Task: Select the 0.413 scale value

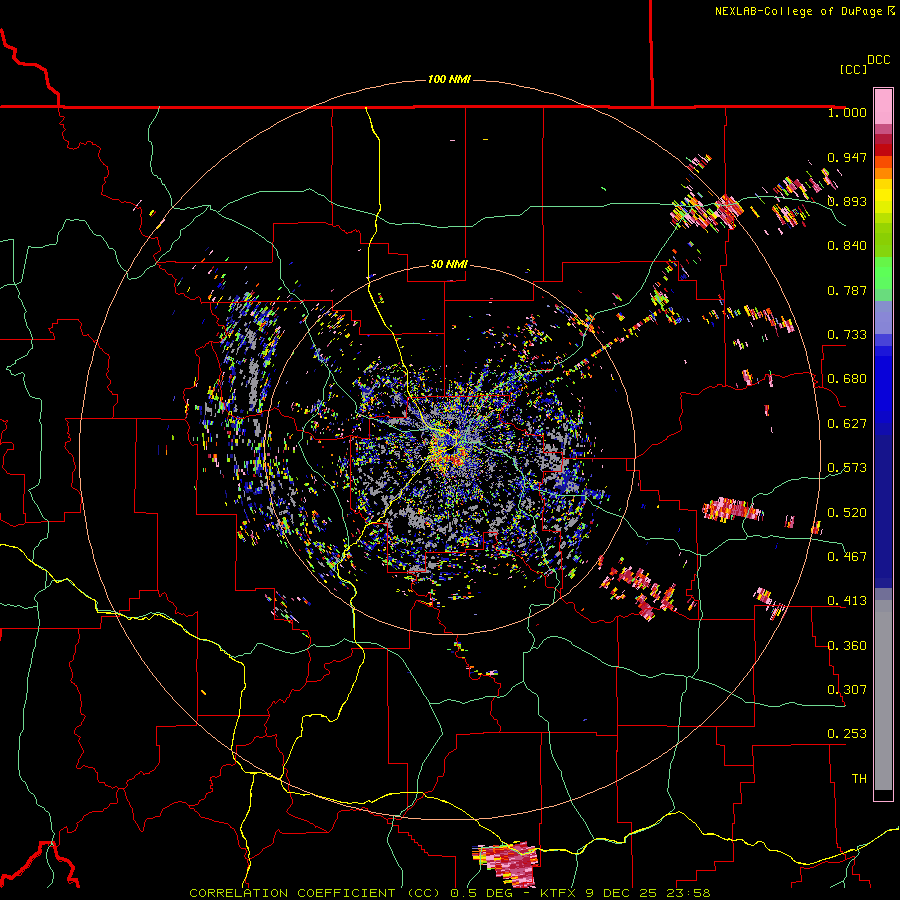Action: coord(847,601)
